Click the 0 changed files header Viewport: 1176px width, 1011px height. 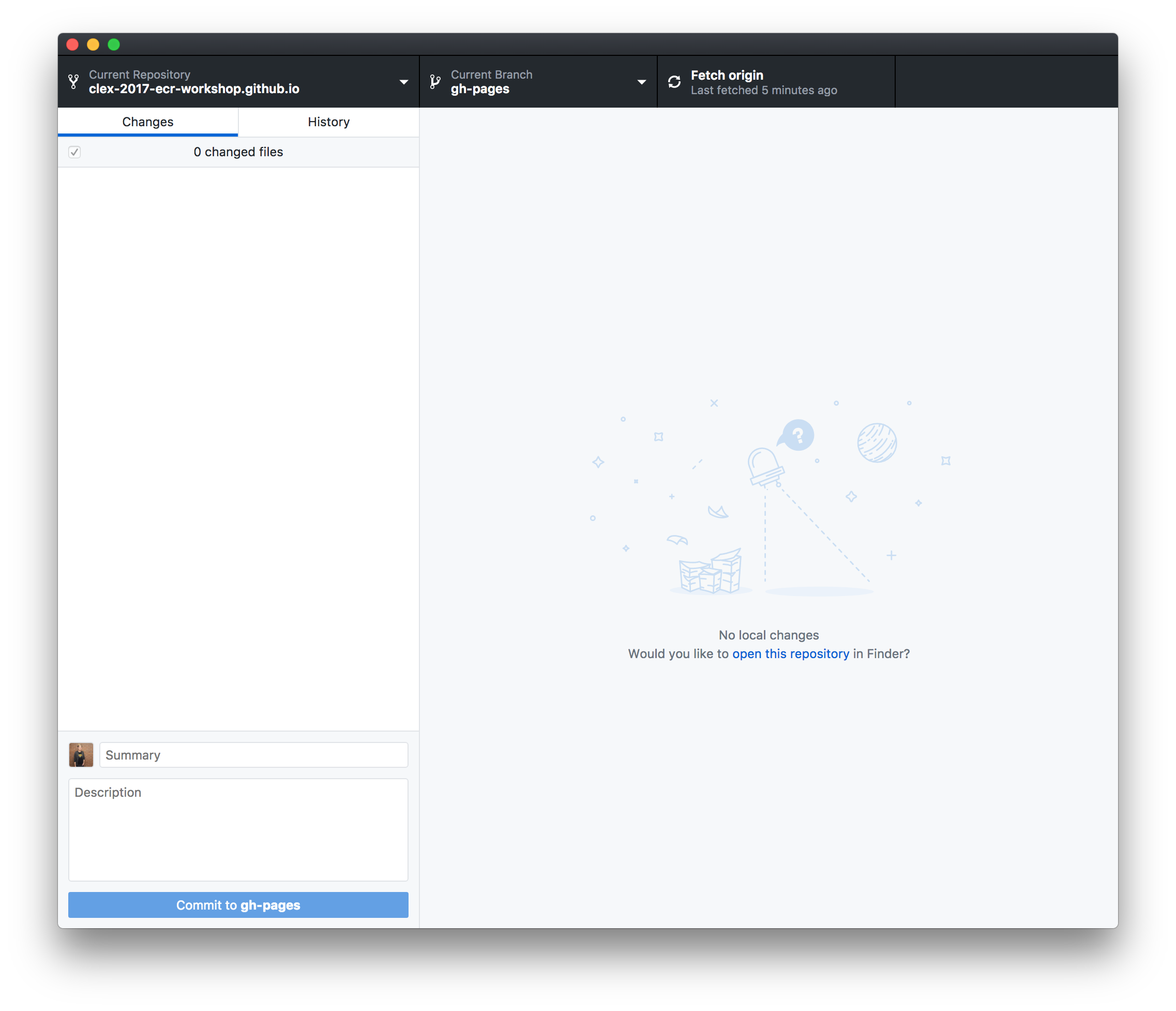(x=238, y=152)
